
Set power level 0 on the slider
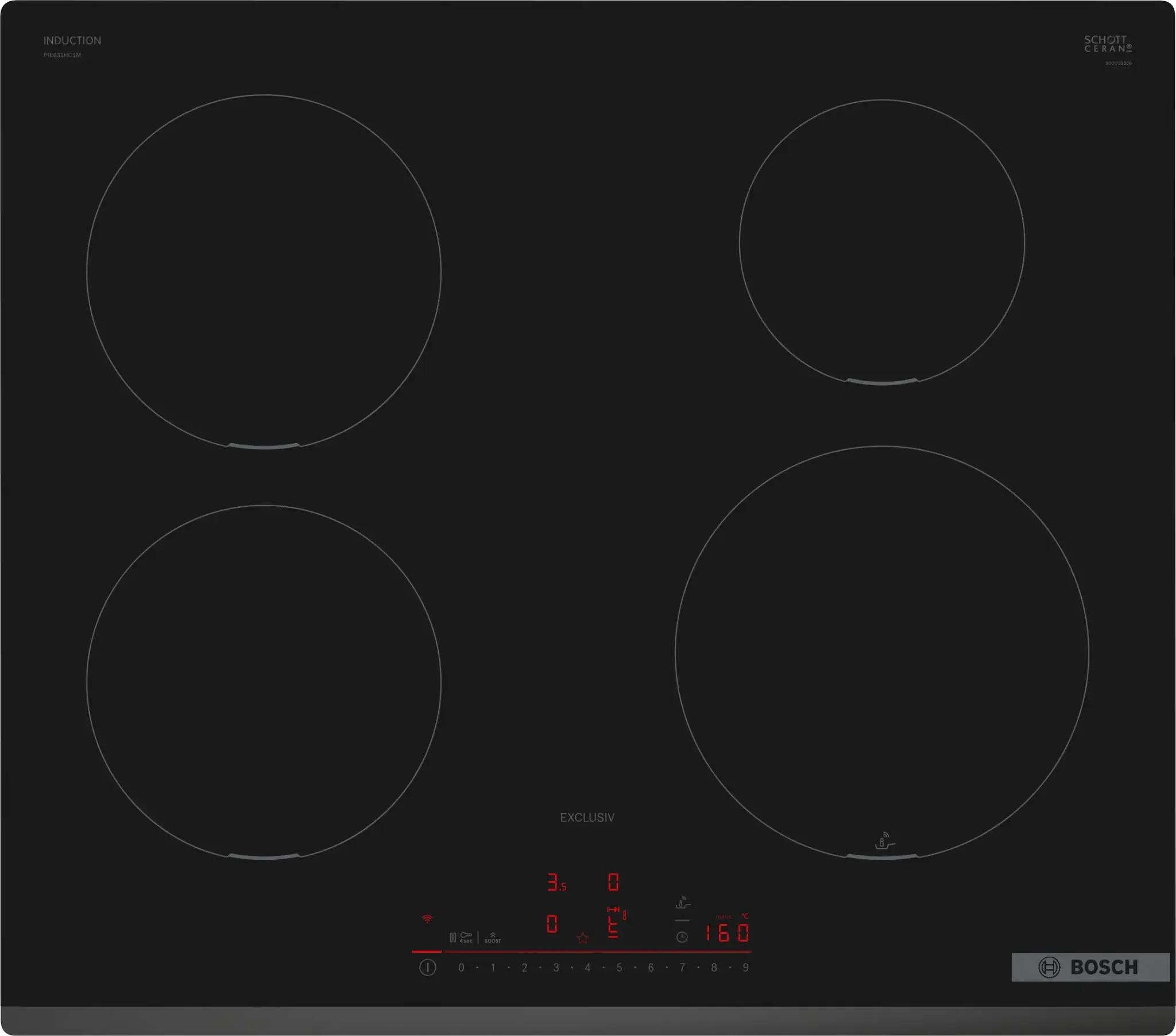(462, 968)
